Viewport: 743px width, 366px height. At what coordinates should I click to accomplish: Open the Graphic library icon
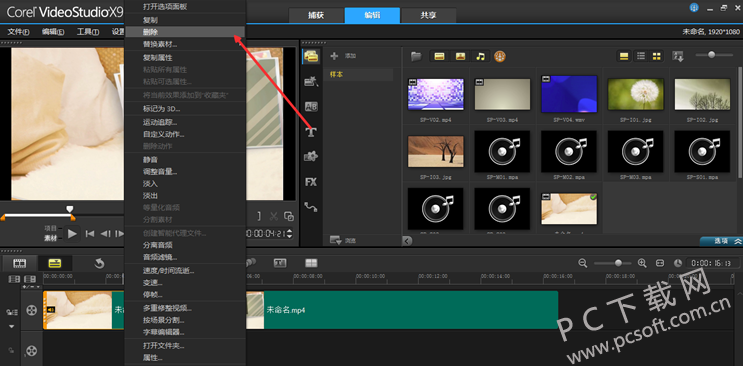(311, 156)
